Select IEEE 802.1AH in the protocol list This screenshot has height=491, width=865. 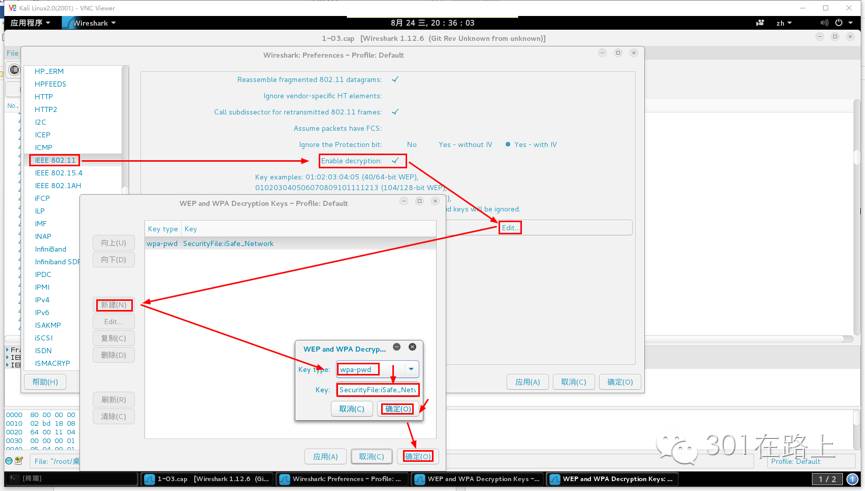coord(57,185)
